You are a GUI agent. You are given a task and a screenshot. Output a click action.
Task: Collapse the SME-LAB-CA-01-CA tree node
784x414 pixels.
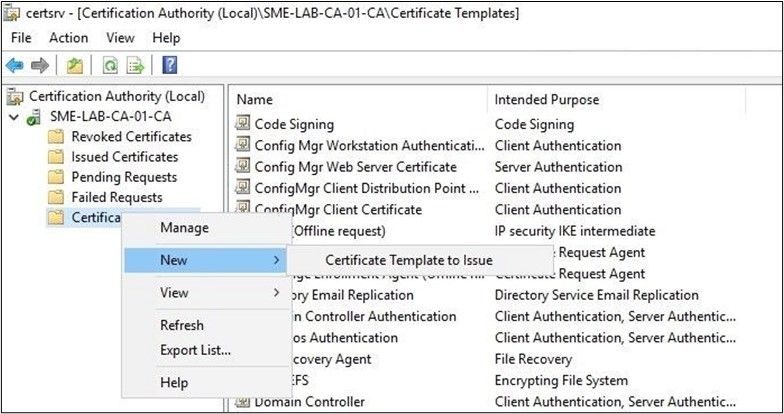tap(14, 118)
